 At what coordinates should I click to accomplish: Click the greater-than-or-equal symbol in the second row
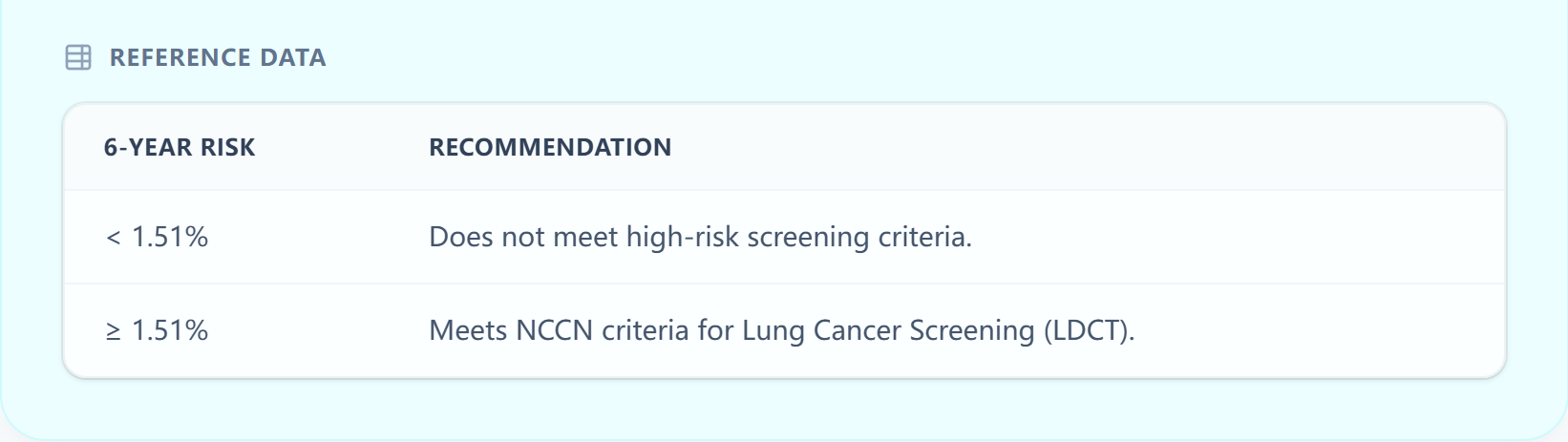[113, 331]
